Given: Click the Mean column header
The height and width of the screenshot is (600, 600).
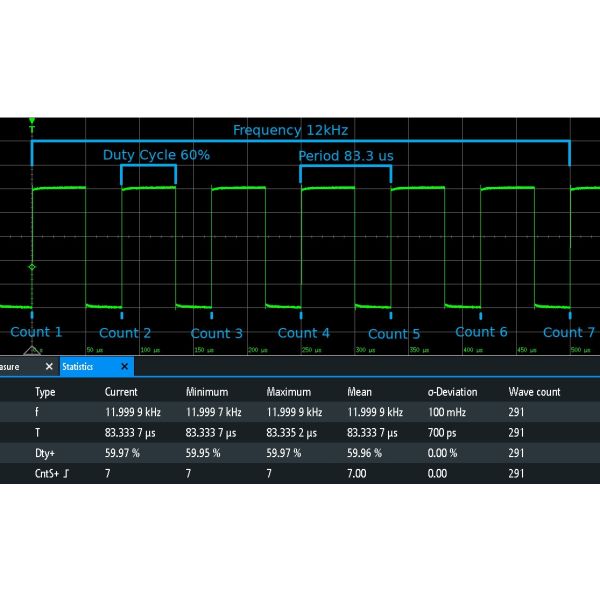Looking at the screenshot, I should click(359, 392).
